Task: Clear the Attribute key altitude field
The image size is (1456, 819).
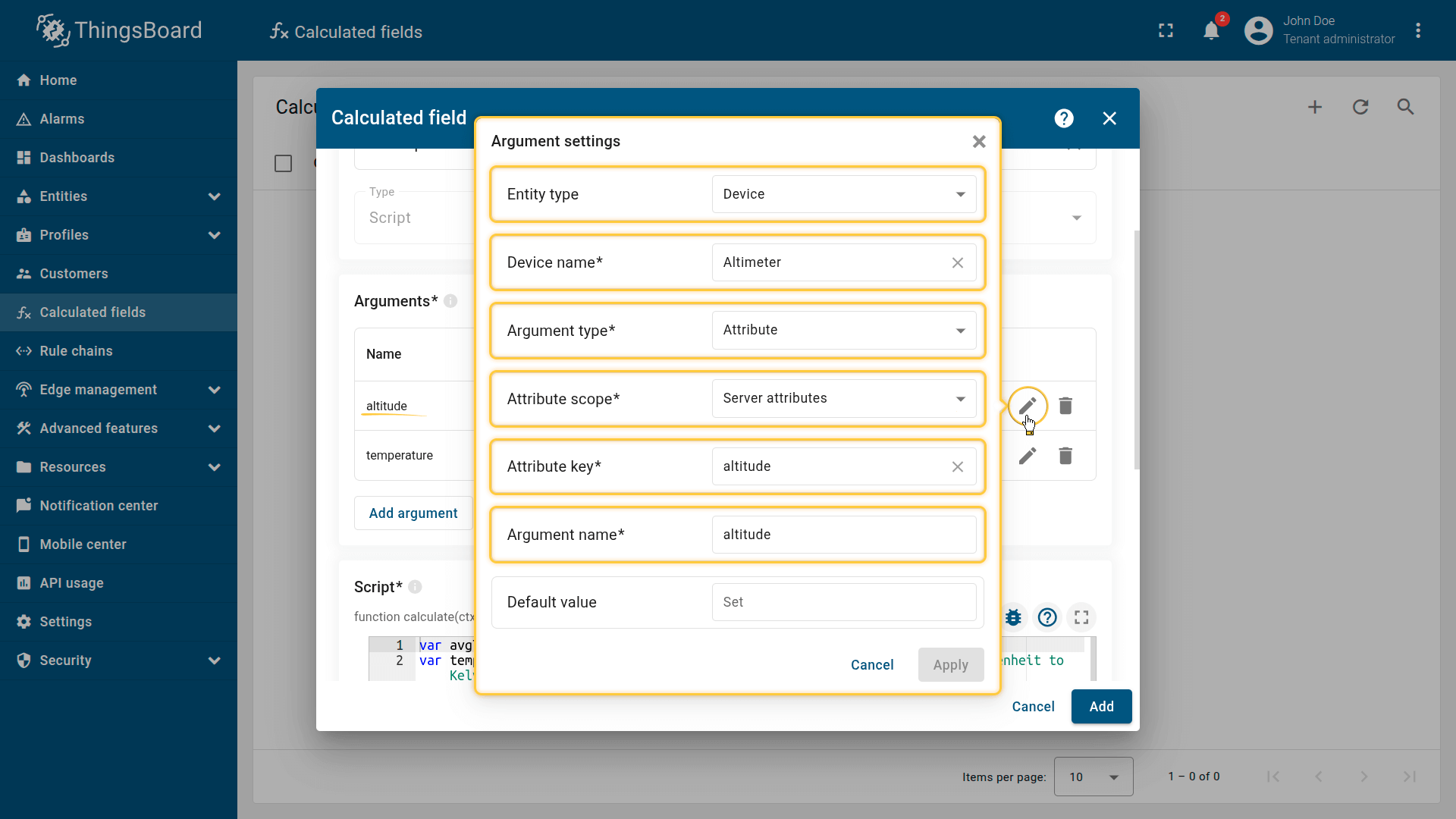Action: [957, 467]
